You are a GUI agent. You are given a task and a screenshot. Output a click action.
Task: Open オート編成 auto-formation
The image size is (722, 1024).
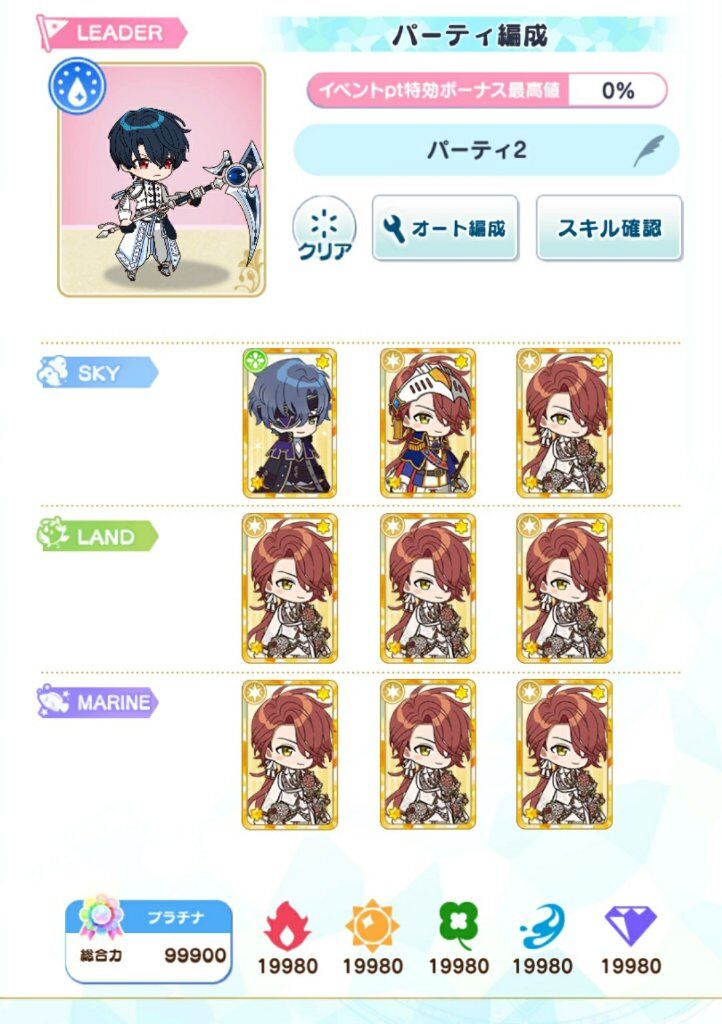(445, 228)
